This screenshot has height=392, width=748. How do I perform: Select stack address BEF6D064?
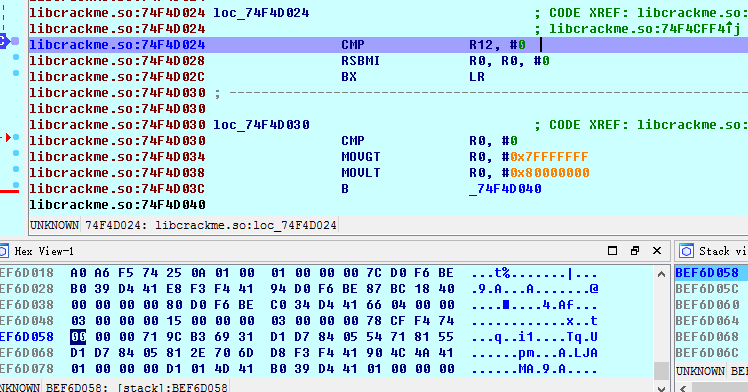coord(707,321)
